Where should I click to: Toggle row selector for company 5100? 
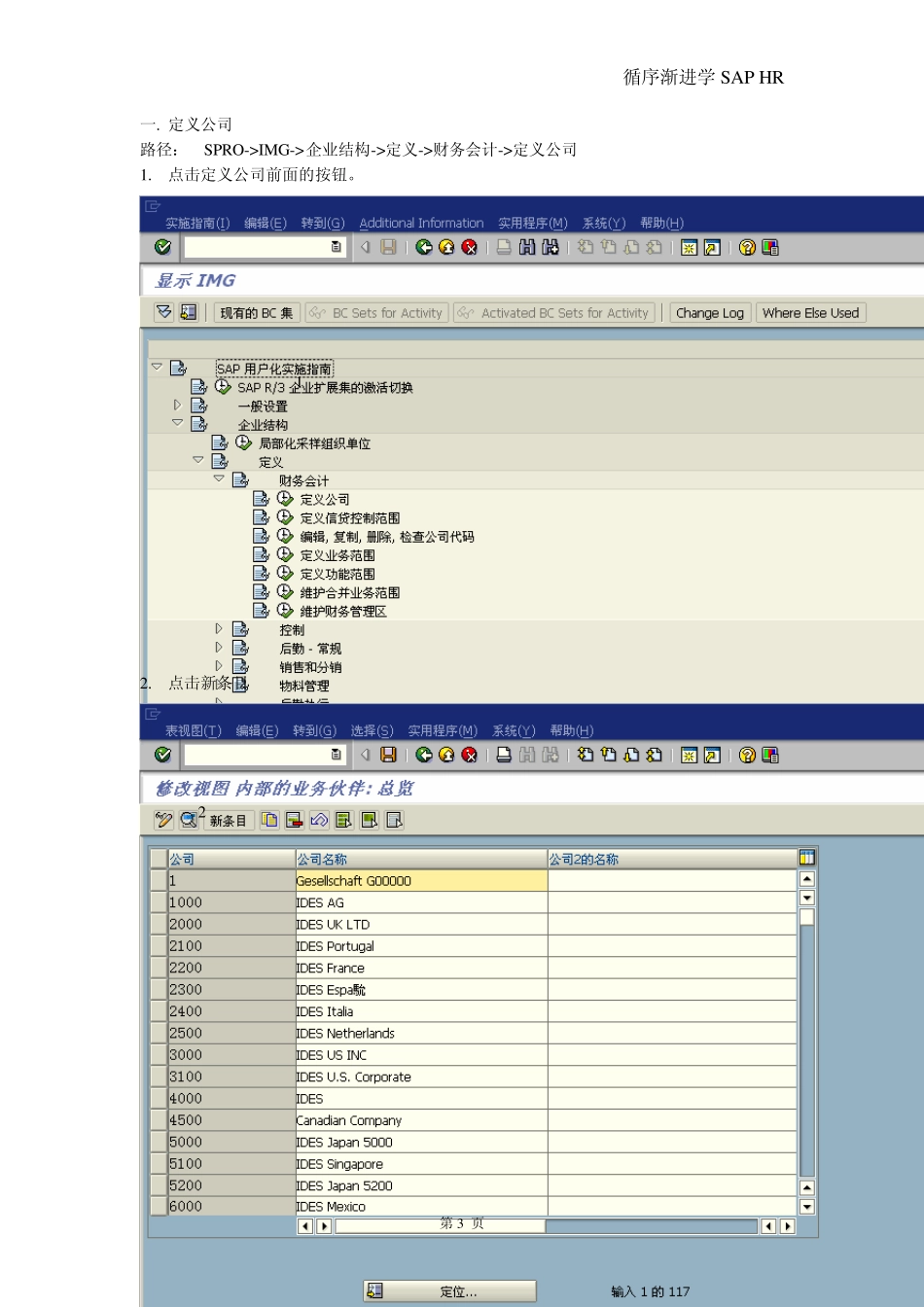159,1164
